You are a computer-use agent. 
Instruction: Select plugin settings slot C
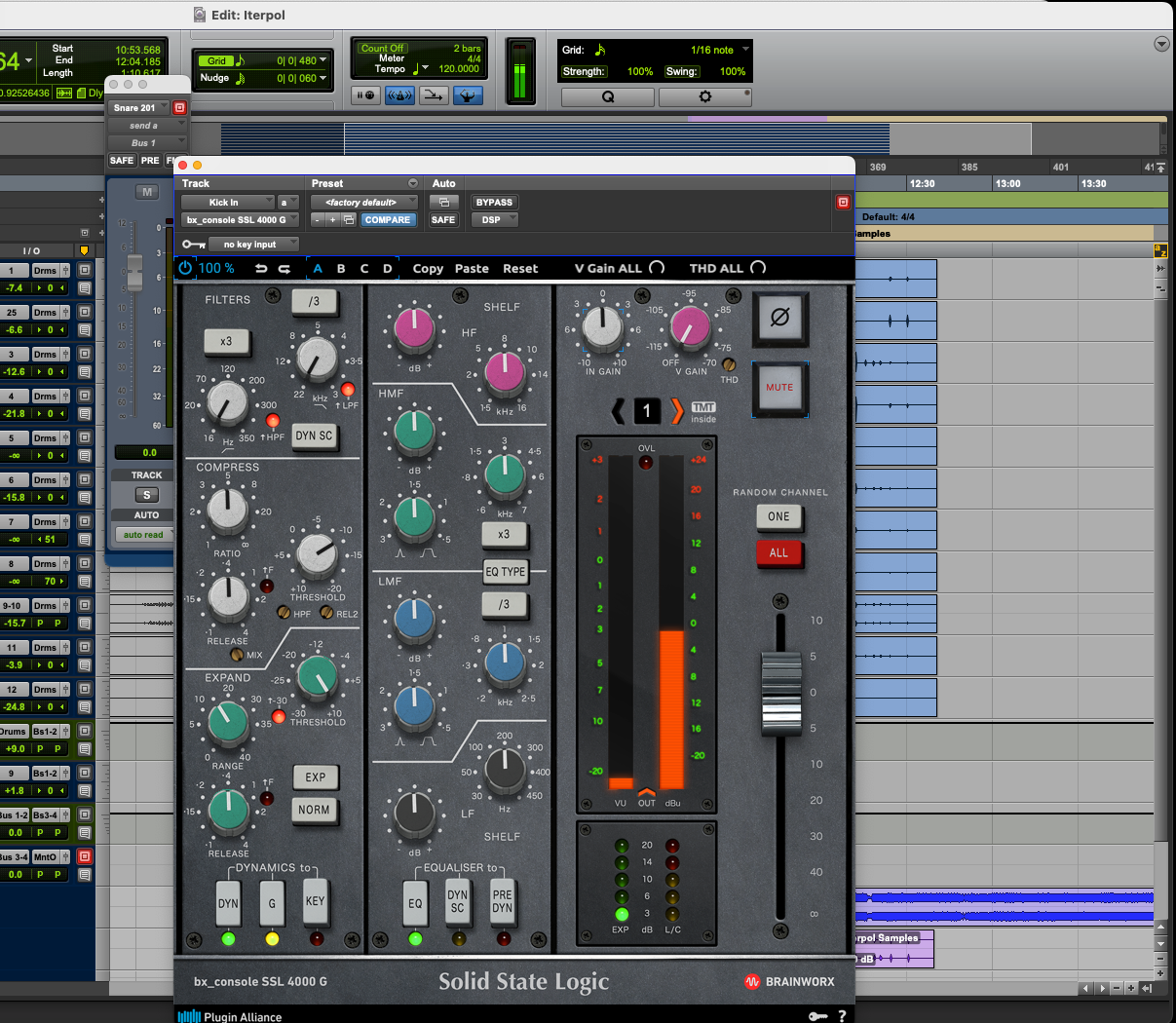click(x=364, y=269)
